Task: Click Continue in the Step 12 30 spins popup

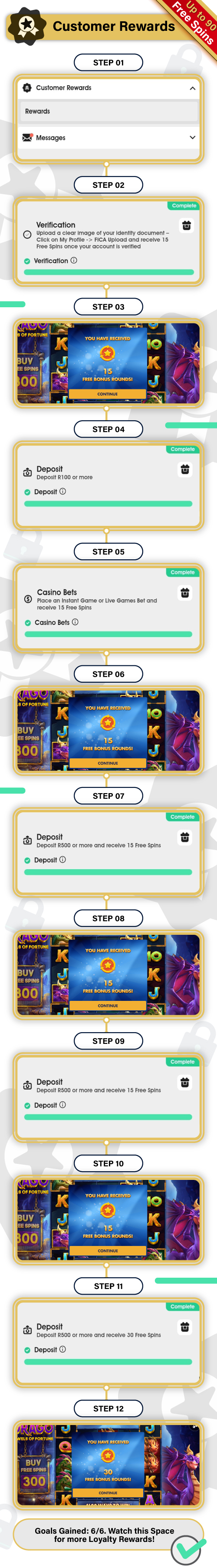Action: [x=108, y=1492]
